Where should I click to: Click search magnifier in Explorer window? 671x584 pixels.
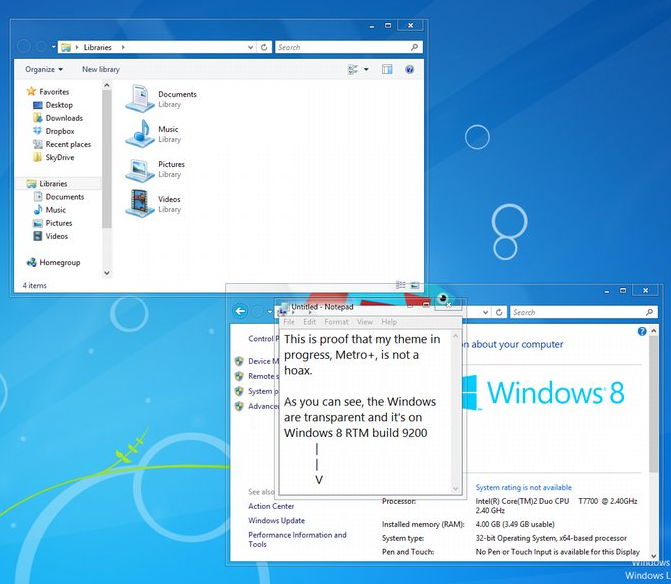414,47
